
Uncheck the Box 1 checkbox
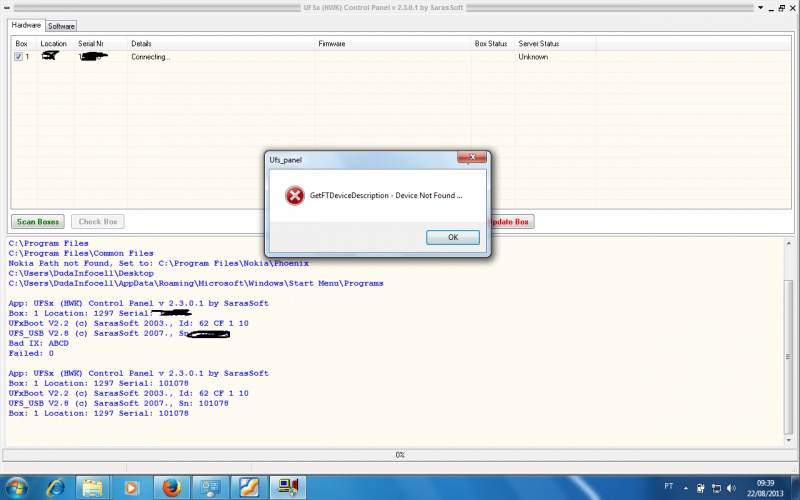point(18,57)
